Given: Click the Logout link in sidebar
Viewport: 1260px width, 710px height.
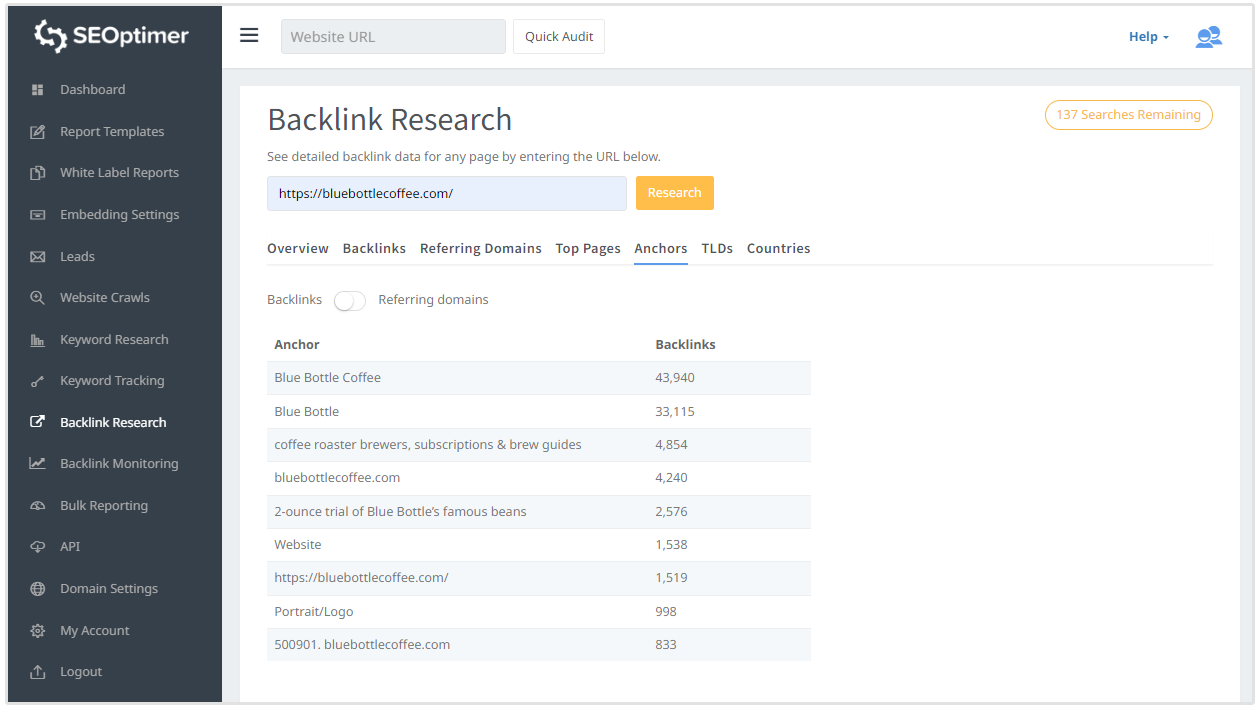Looking at the screenshot, I should pos(80,672).
